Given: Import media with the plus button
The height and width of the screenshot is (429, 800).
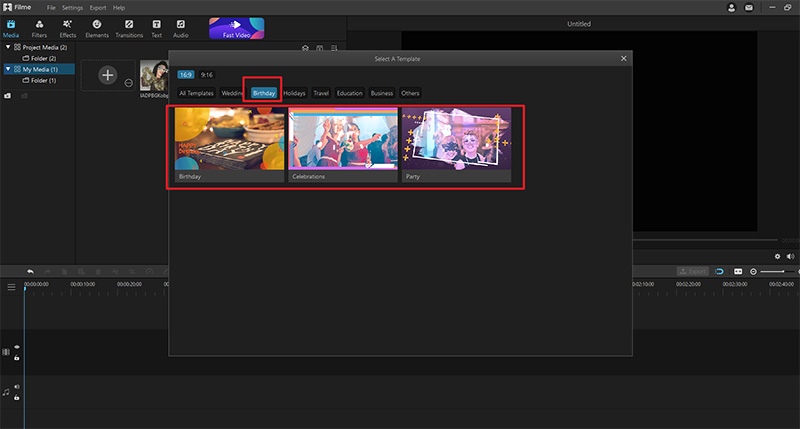Looking at the screenshot, I should [x=107, y=75].
